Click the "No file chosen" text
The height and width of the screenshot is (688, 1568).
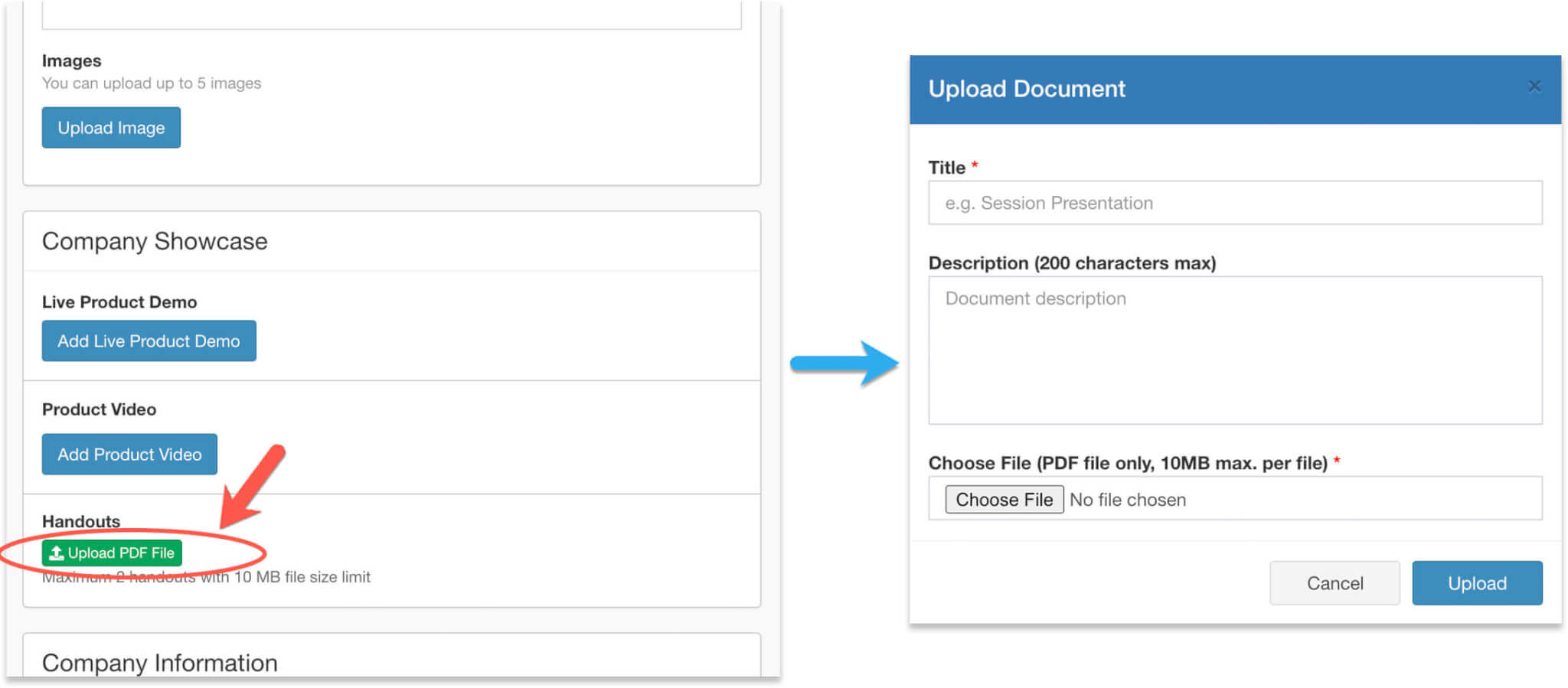click(x=1127, y=500)
